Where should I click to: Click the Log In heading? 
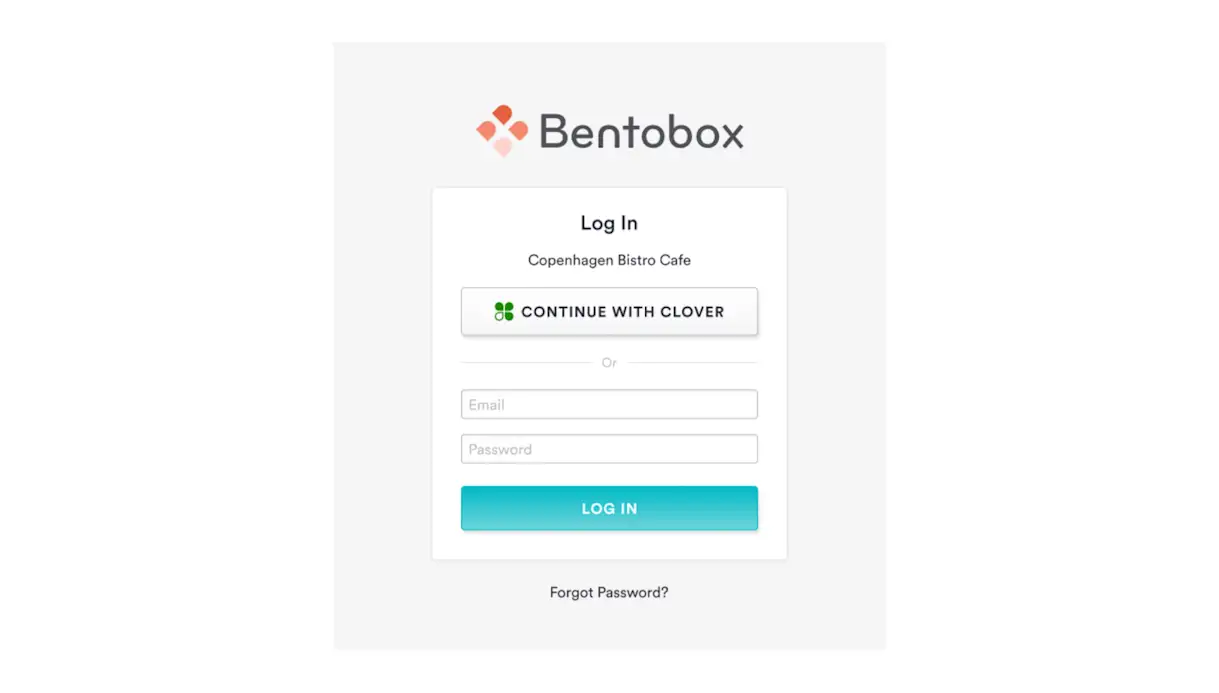click(609, 223)
